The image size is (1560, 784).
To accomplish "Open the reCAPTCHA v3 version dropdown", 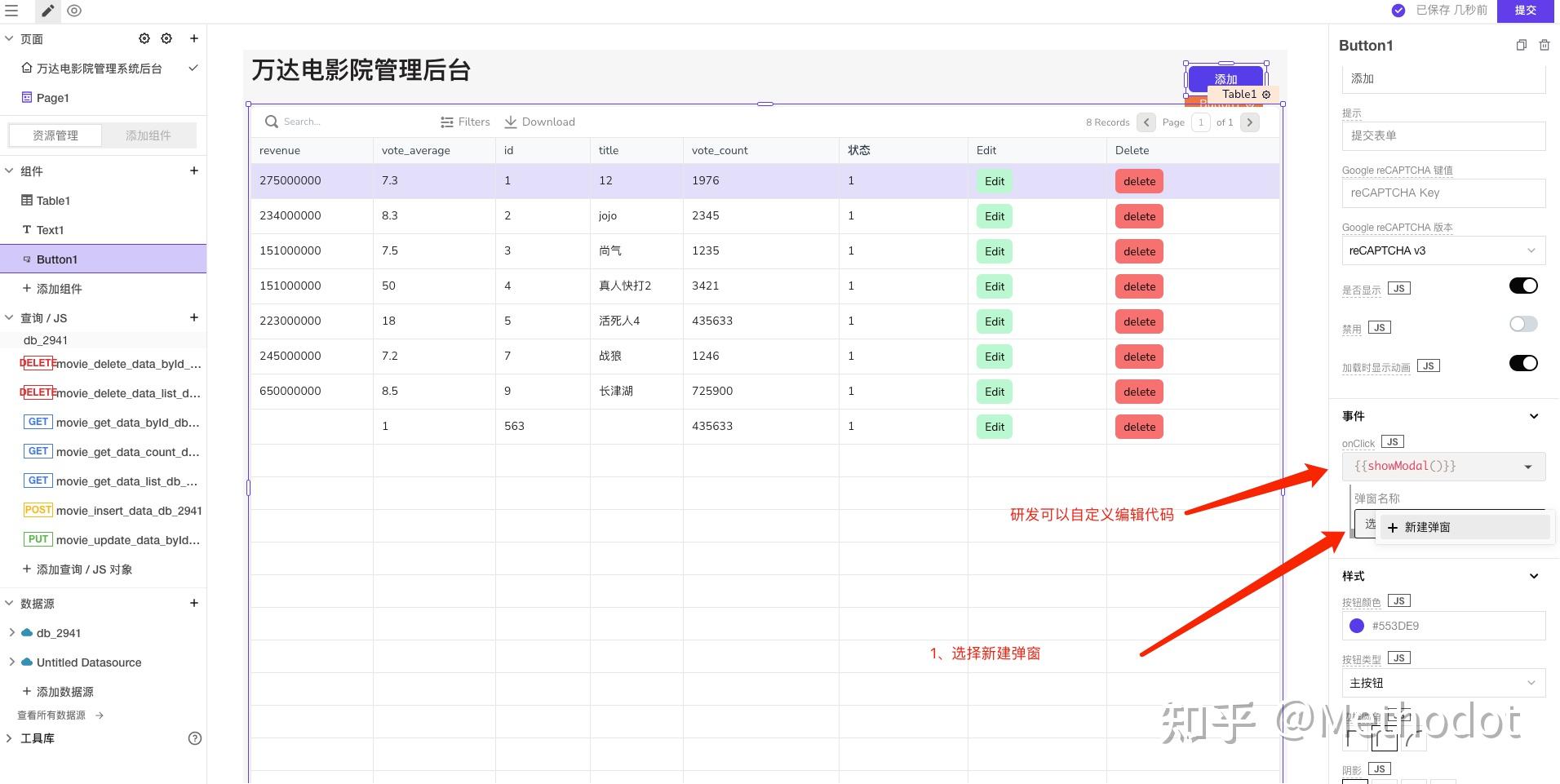I will pos(1443,250).
